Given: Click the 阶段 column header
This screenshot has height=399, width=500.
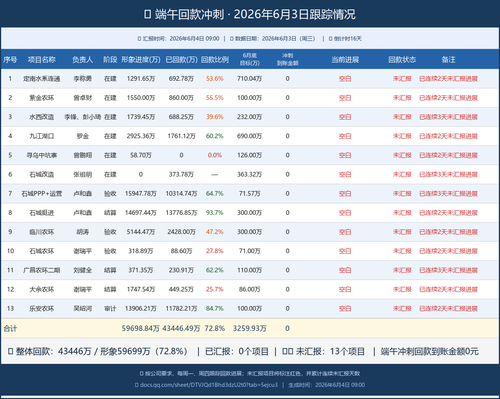Looking at the screenshot, I should coord(110,60).
